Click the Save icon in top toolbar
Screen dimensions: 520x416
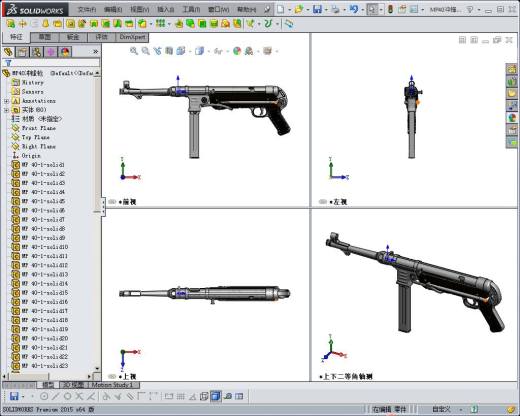click(x=317, y=9)
